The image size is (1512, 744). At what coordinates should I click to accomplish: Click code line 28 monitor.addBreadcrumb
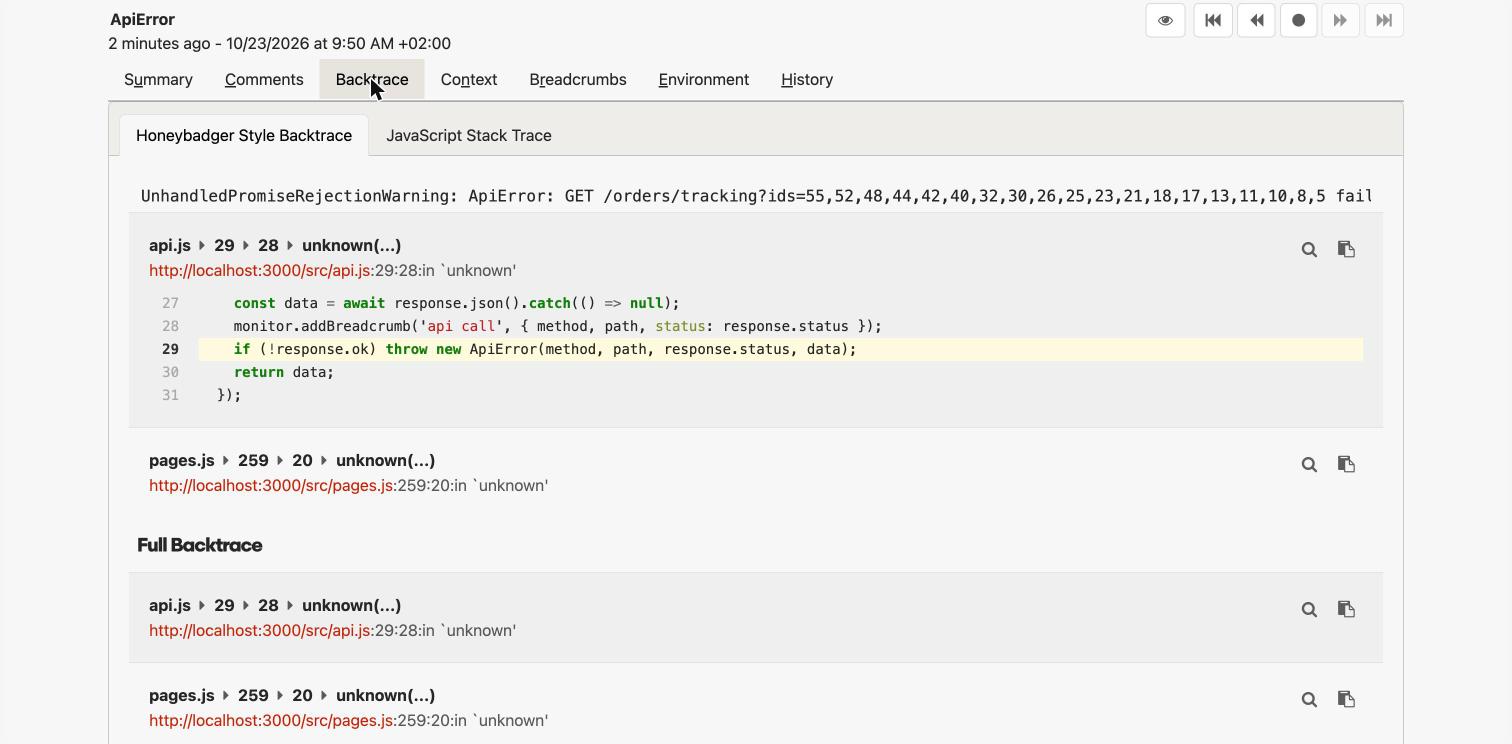pos(557,326)
